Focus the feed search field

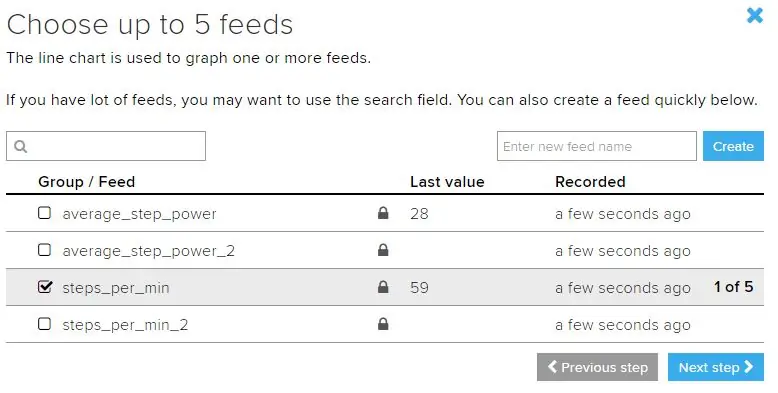coord(106,146)
